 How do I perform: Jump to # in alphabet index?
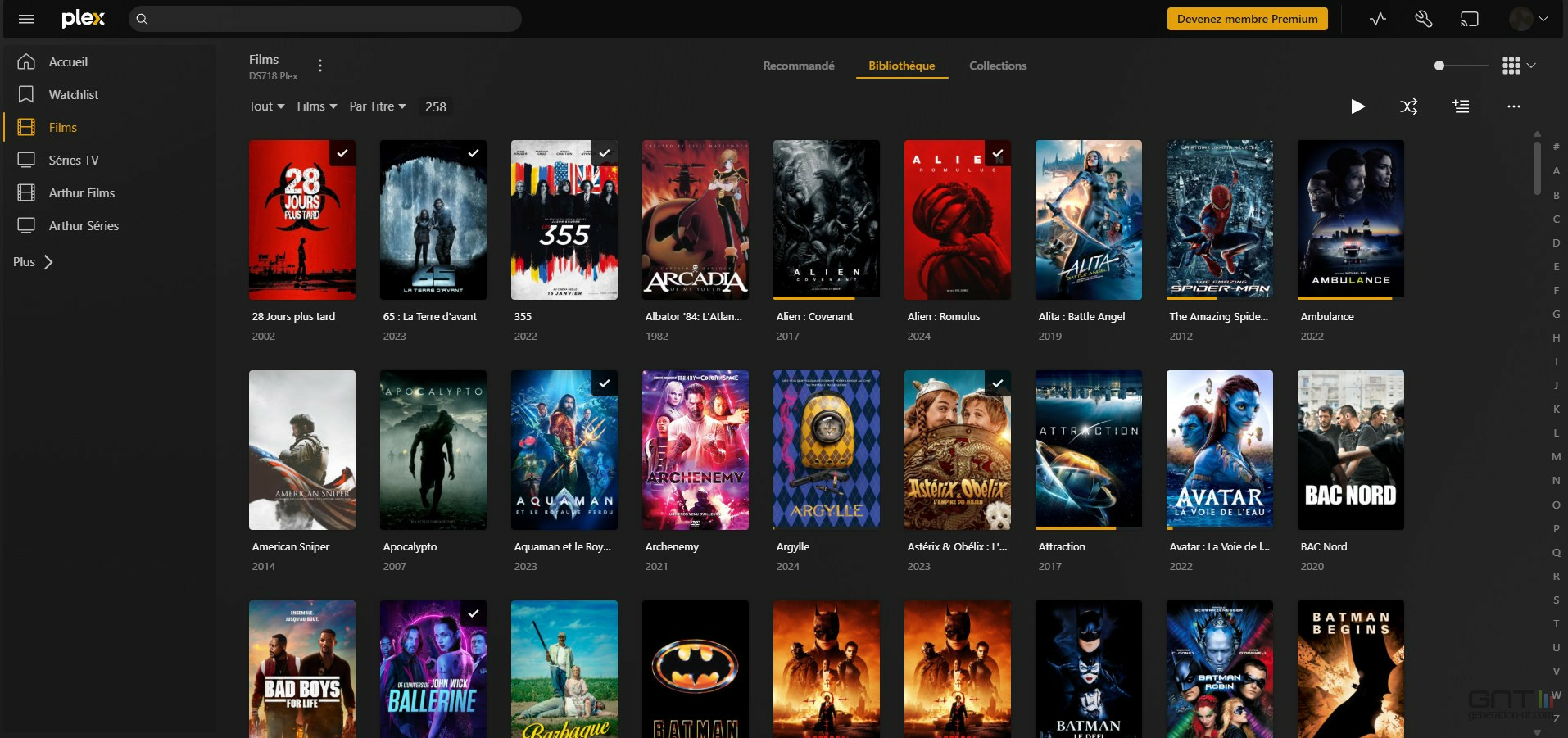(x=1556, y=147)
